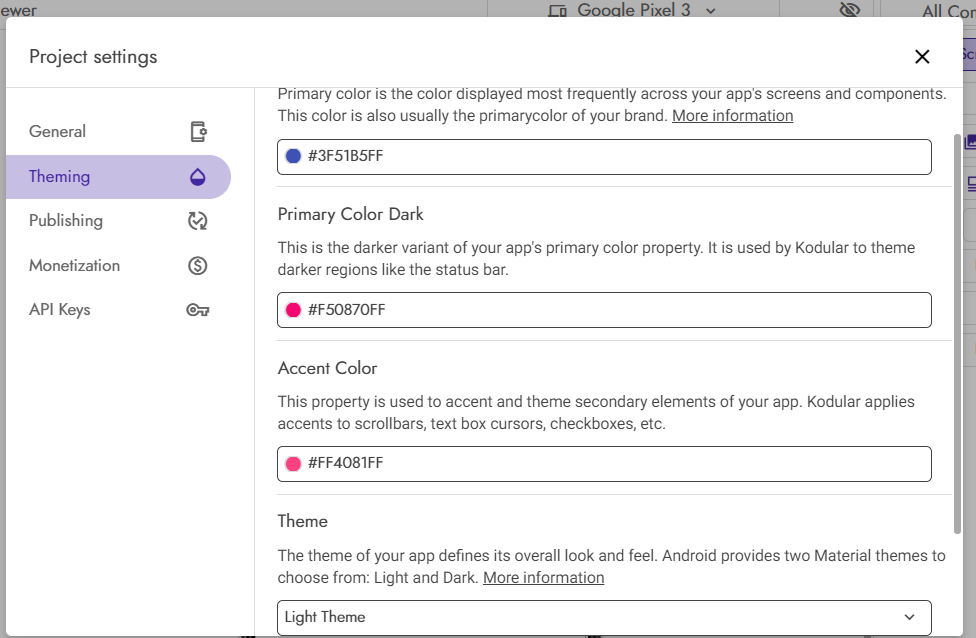976x638 pixels.
Task: Click the Theme dropdown chevron arrow
Action: click(x=909, y=617)
